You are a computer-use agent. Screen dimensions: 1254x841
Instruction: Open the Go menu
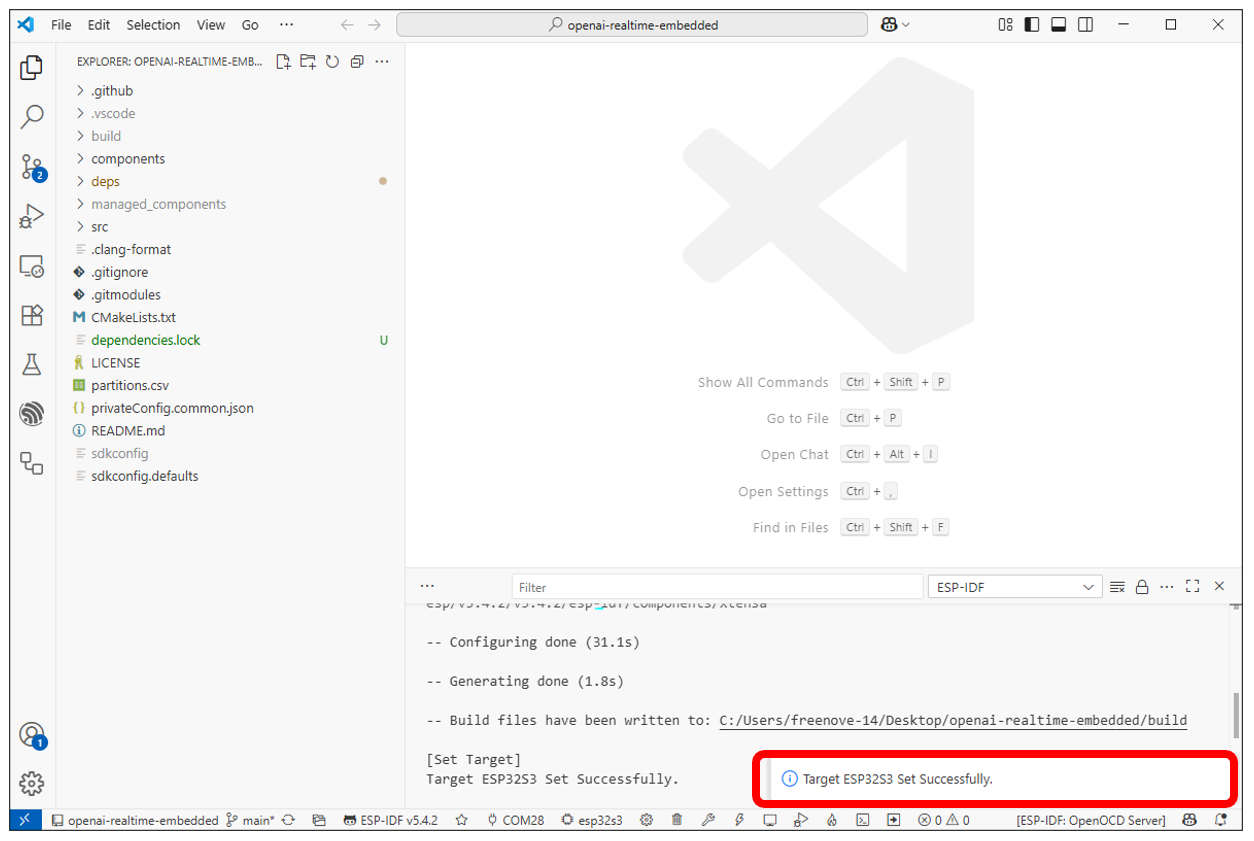[x=250, y=25]
